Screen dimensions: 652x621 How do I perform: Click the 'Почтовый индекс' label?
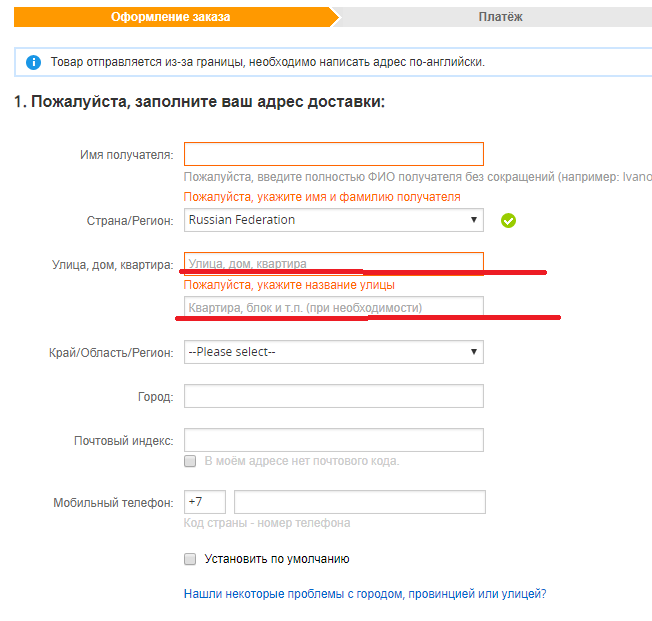pos(123,441)
